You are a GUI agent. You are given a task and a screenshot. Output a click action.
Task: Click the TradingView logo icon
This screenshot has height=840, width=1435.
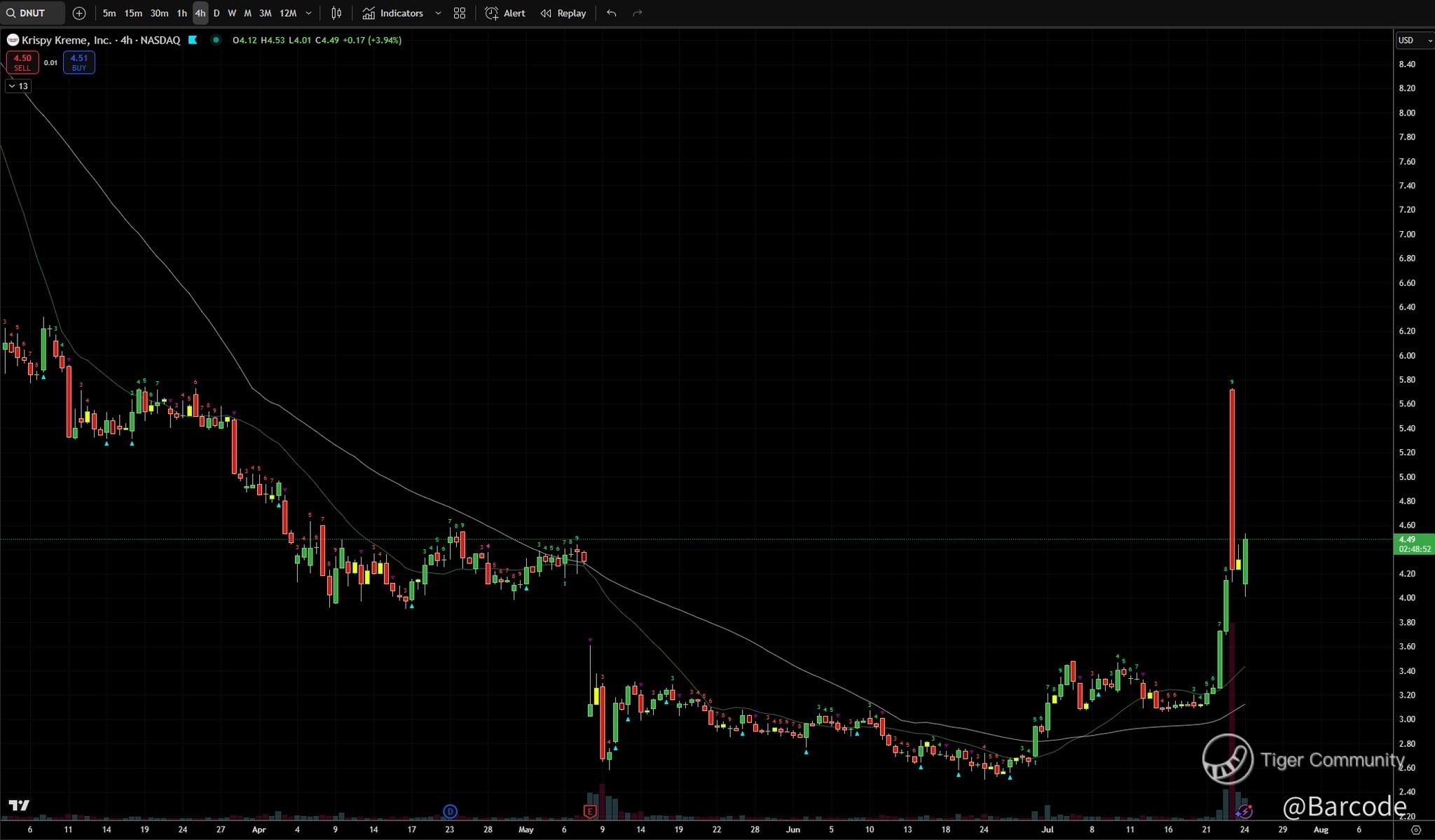19,806
